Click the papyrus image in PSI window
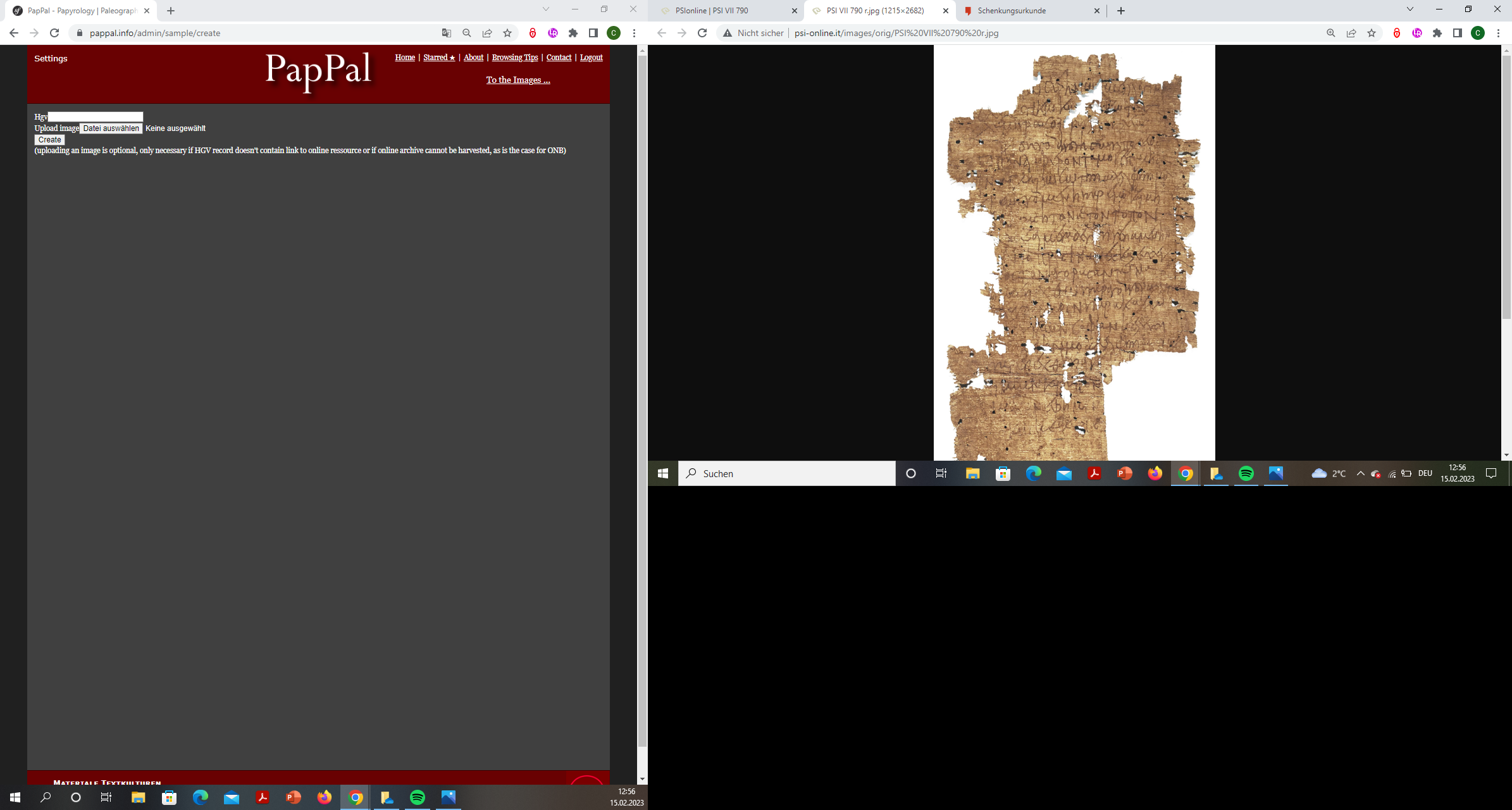 (1074, 253)
